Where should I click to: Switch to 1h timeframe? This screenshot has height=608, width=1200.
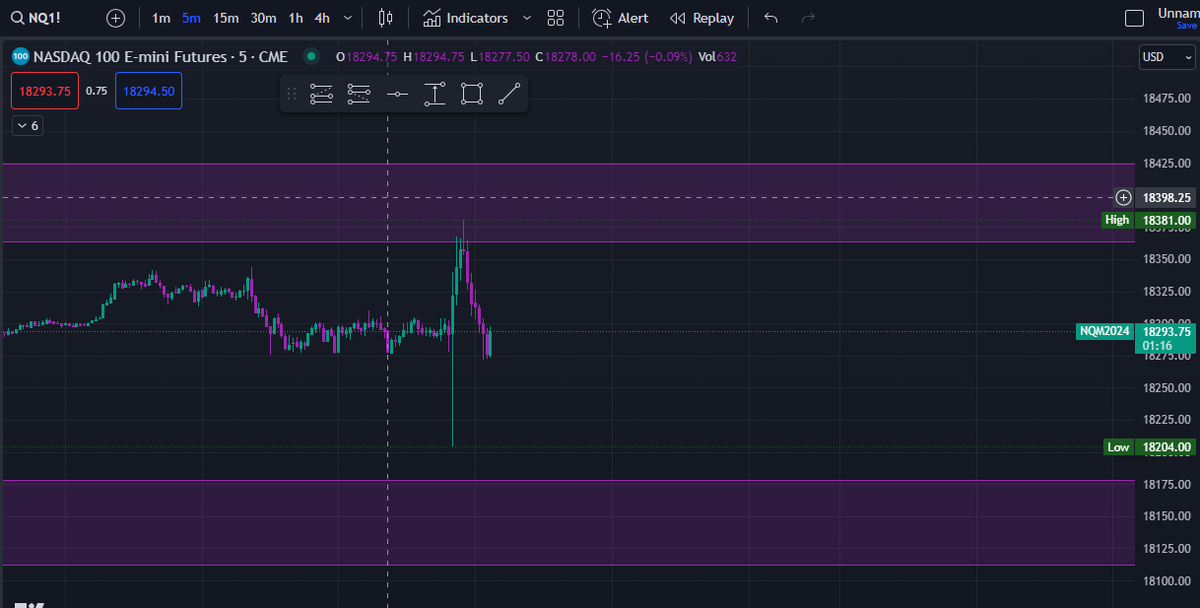[x=296, y=18]
